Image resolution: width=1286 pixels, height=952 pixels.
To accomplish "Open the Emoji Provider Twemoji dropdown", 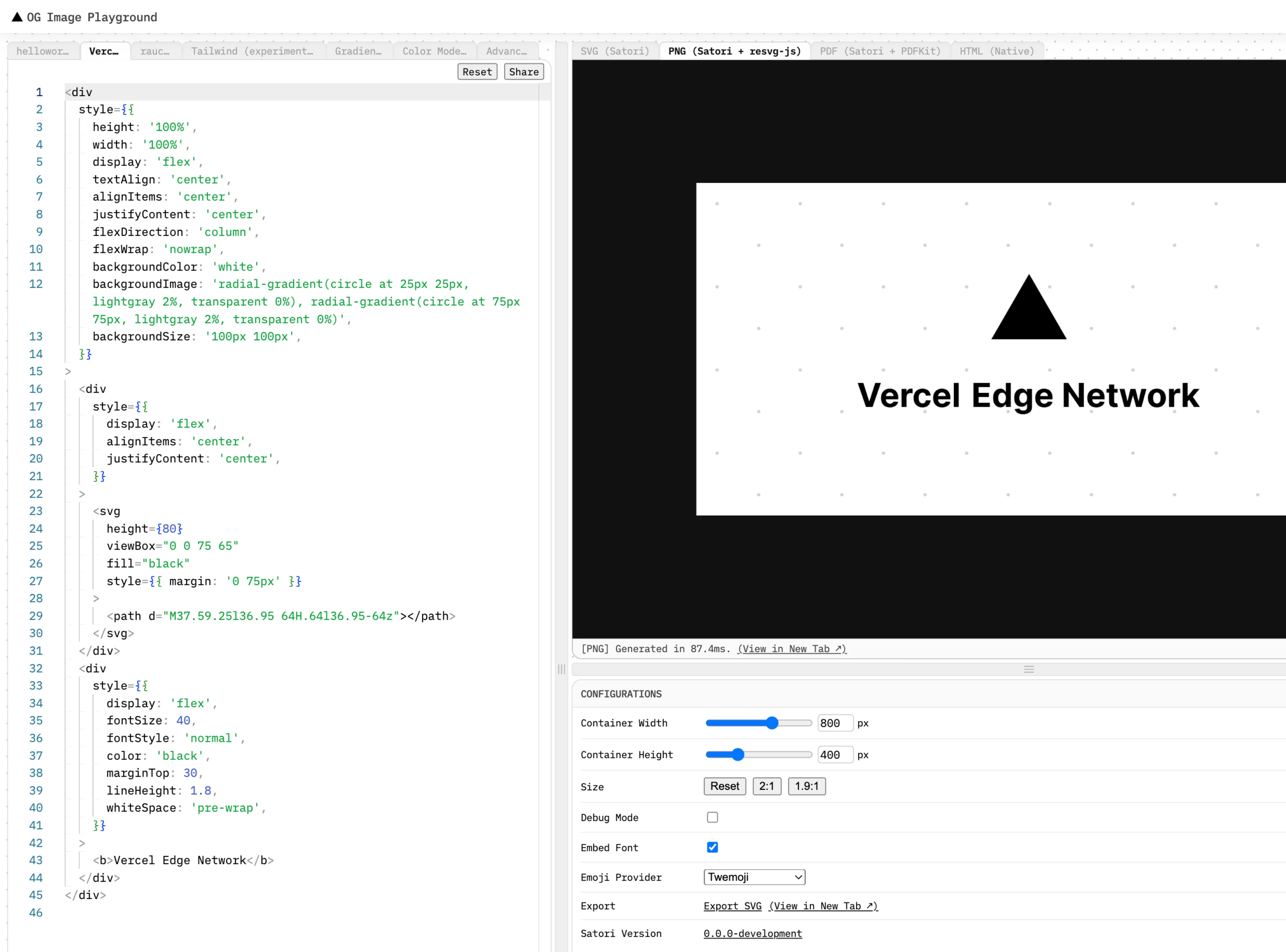I will [754, 877].
